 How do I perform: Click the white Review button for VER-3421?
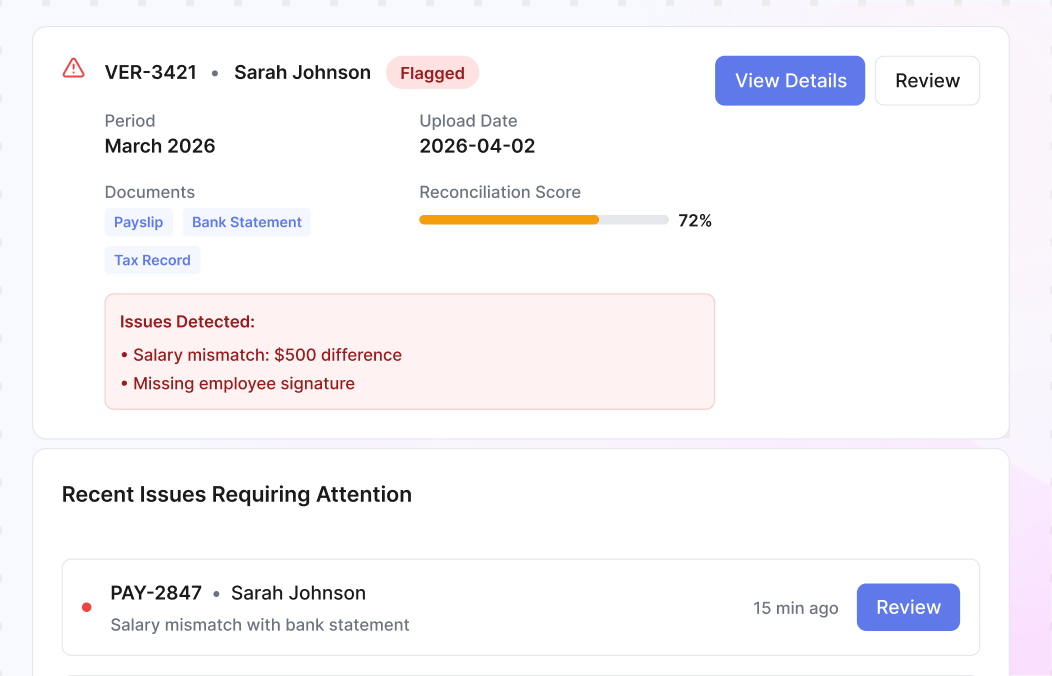tap(927, 80)
